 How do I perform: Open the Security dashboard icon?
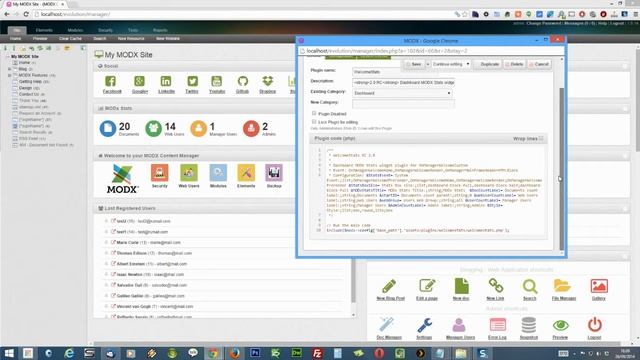click(160, 173)
